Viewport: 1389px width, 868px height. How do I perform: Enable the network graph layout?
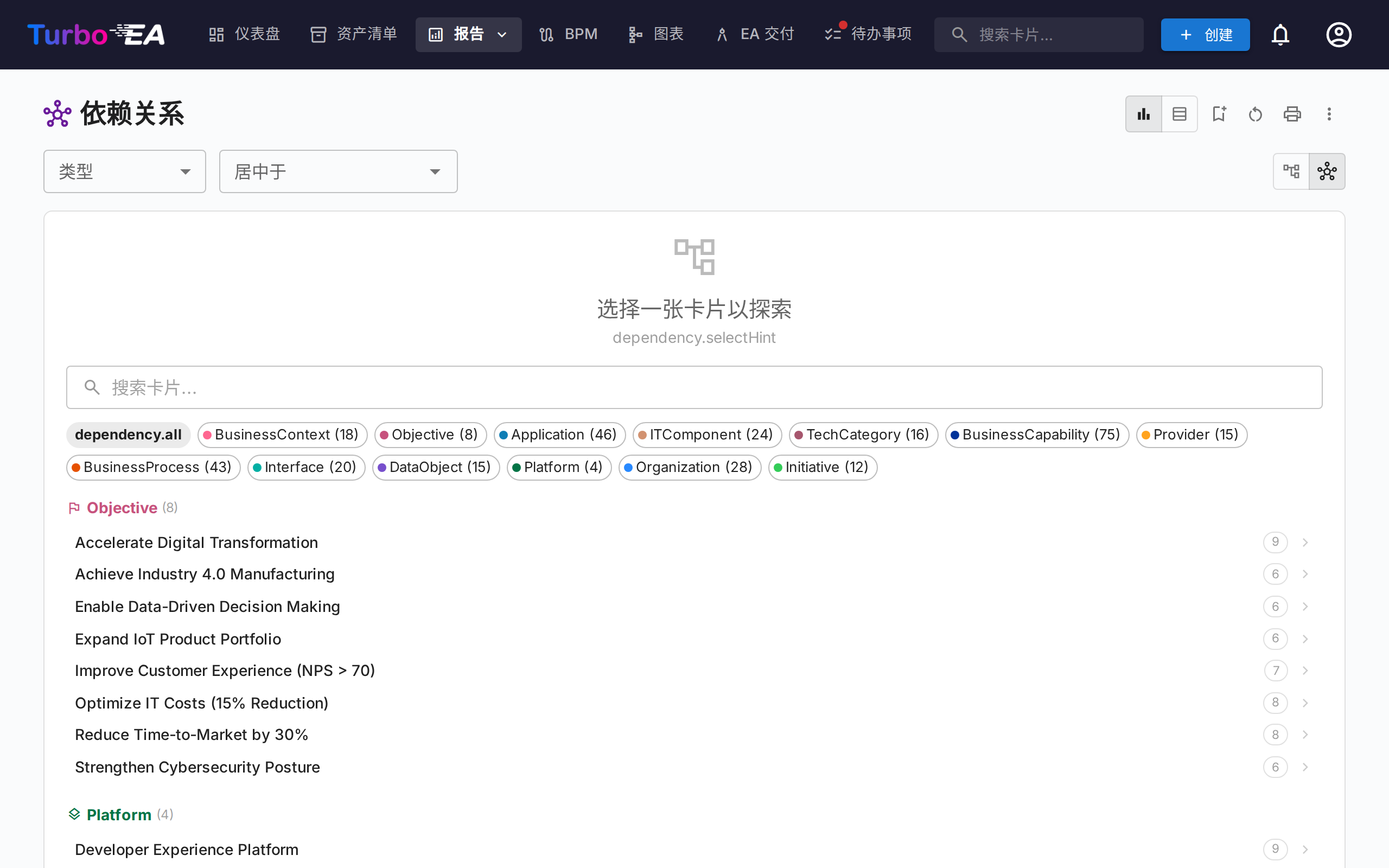tap(1328, 170)
